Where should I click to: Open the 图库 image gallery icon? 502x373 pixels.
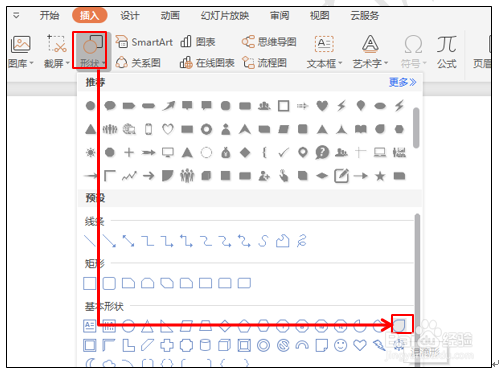click(x=21, y=45)
